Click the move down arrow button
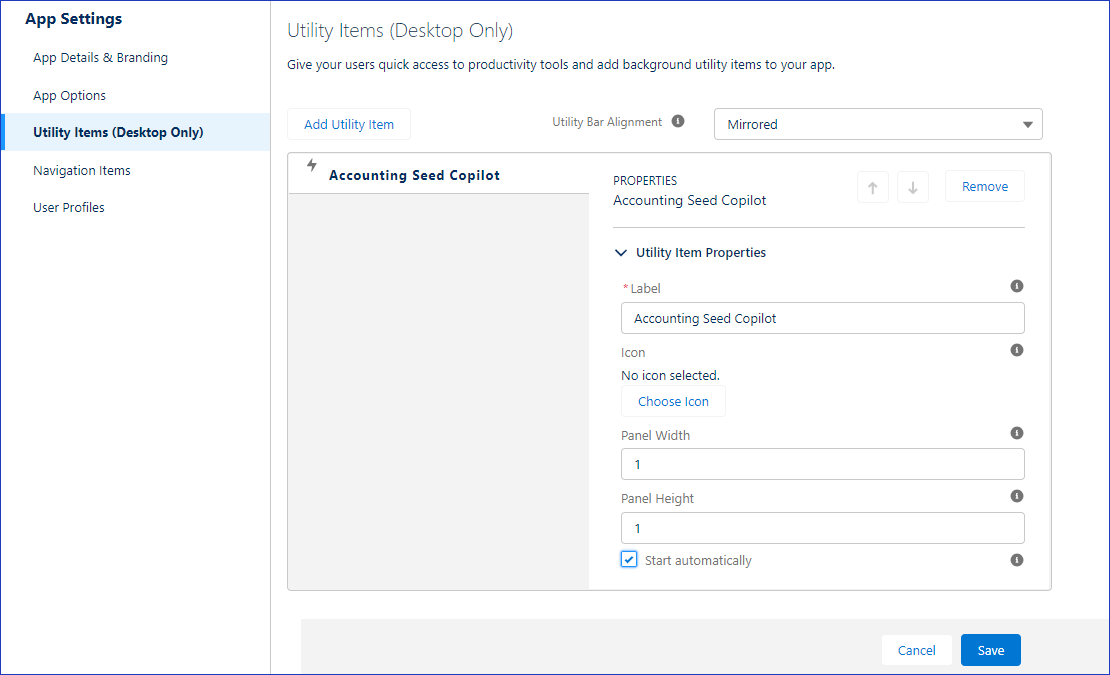The image size is (1110, 675). 912,188
